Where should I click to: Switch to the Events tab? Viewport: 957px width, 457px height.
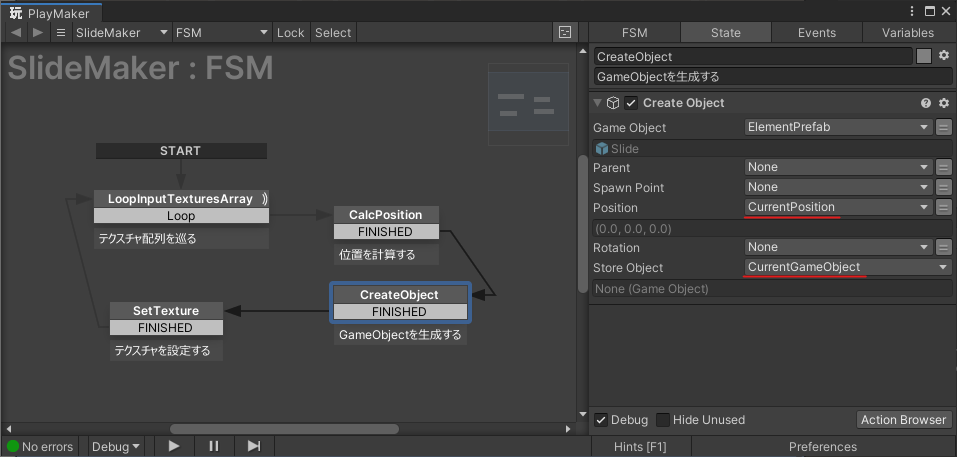(x=816, y=32)
